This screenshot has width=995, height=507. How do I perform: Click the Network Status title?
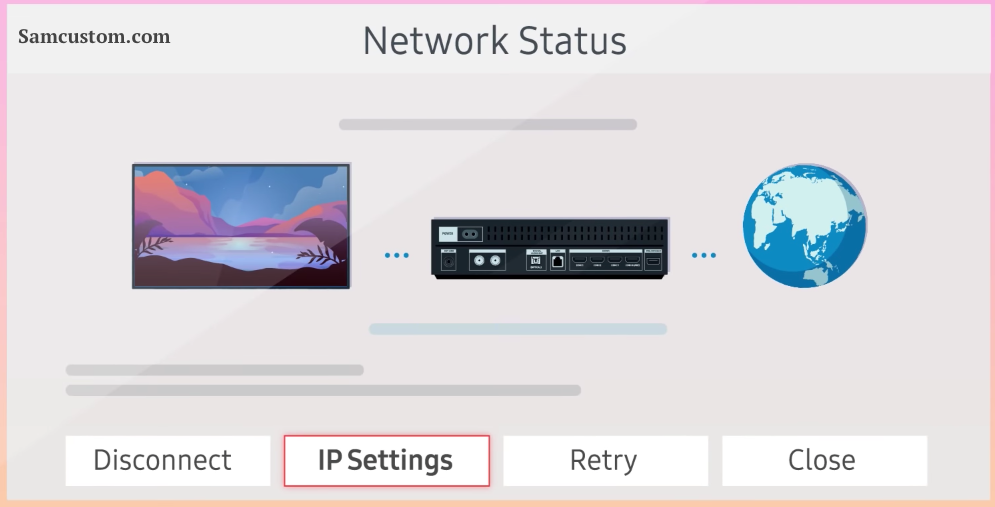point(494,41)
